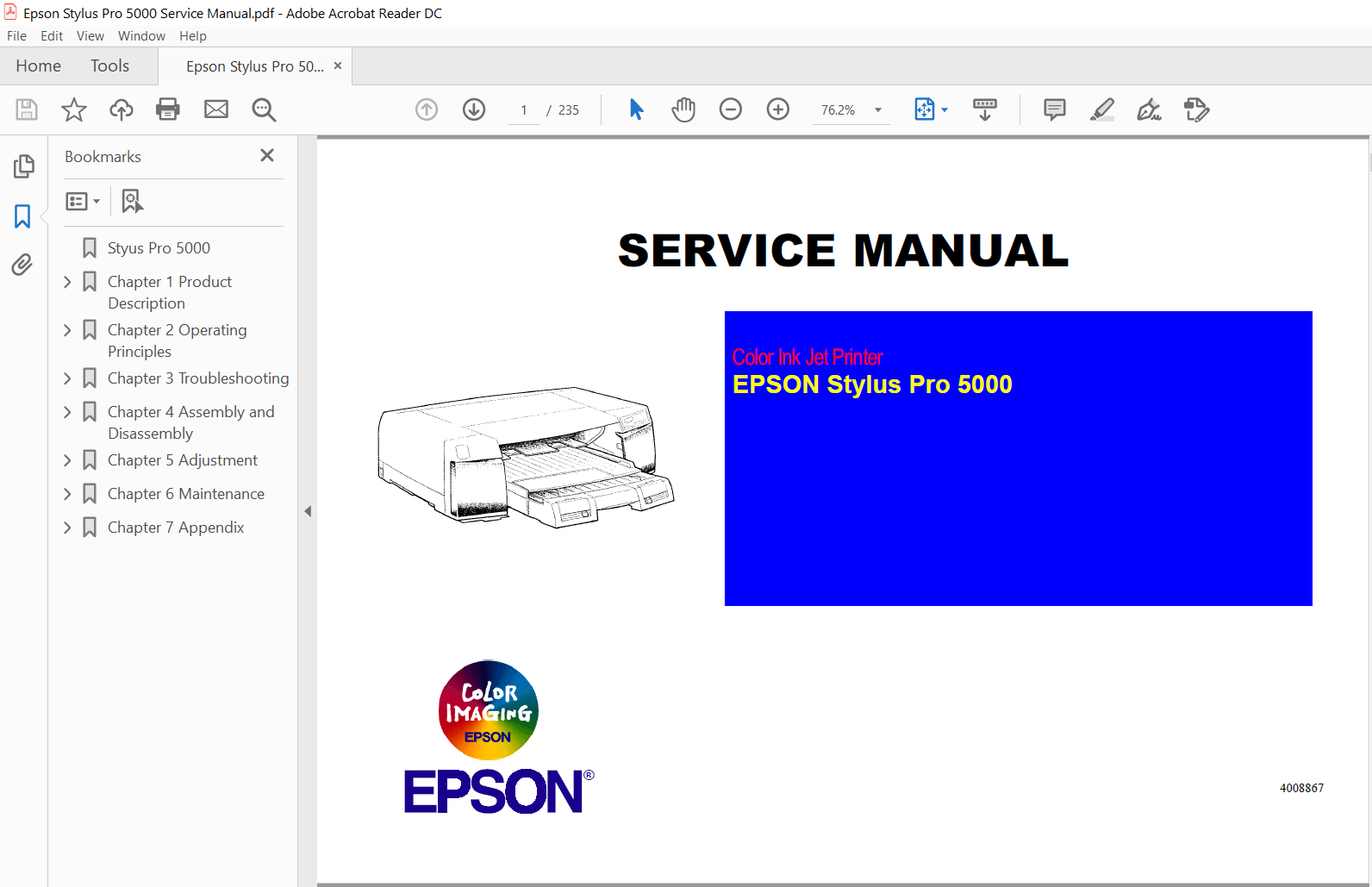
Task: Close the Bookmarks panel
Action: pyautogui.click(x=267, y=155)
